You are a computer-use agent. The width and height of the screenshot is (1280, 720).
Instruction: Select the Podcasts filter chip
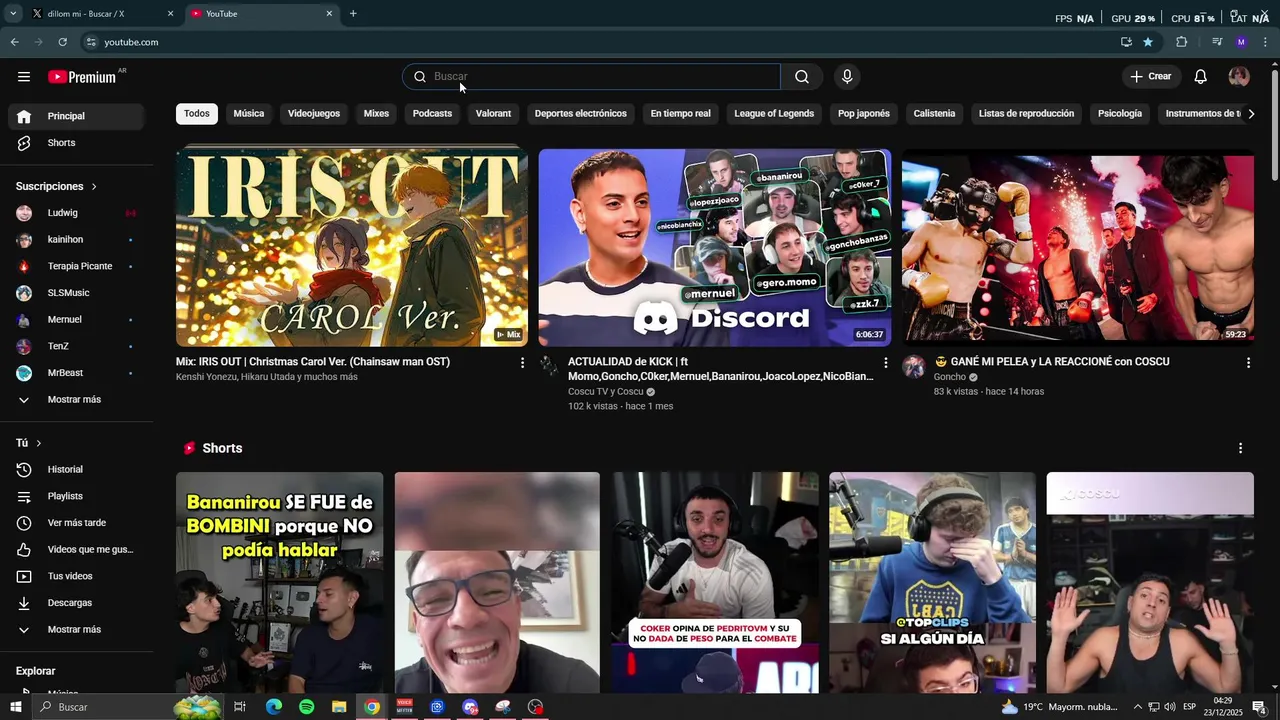pos(432,114)
